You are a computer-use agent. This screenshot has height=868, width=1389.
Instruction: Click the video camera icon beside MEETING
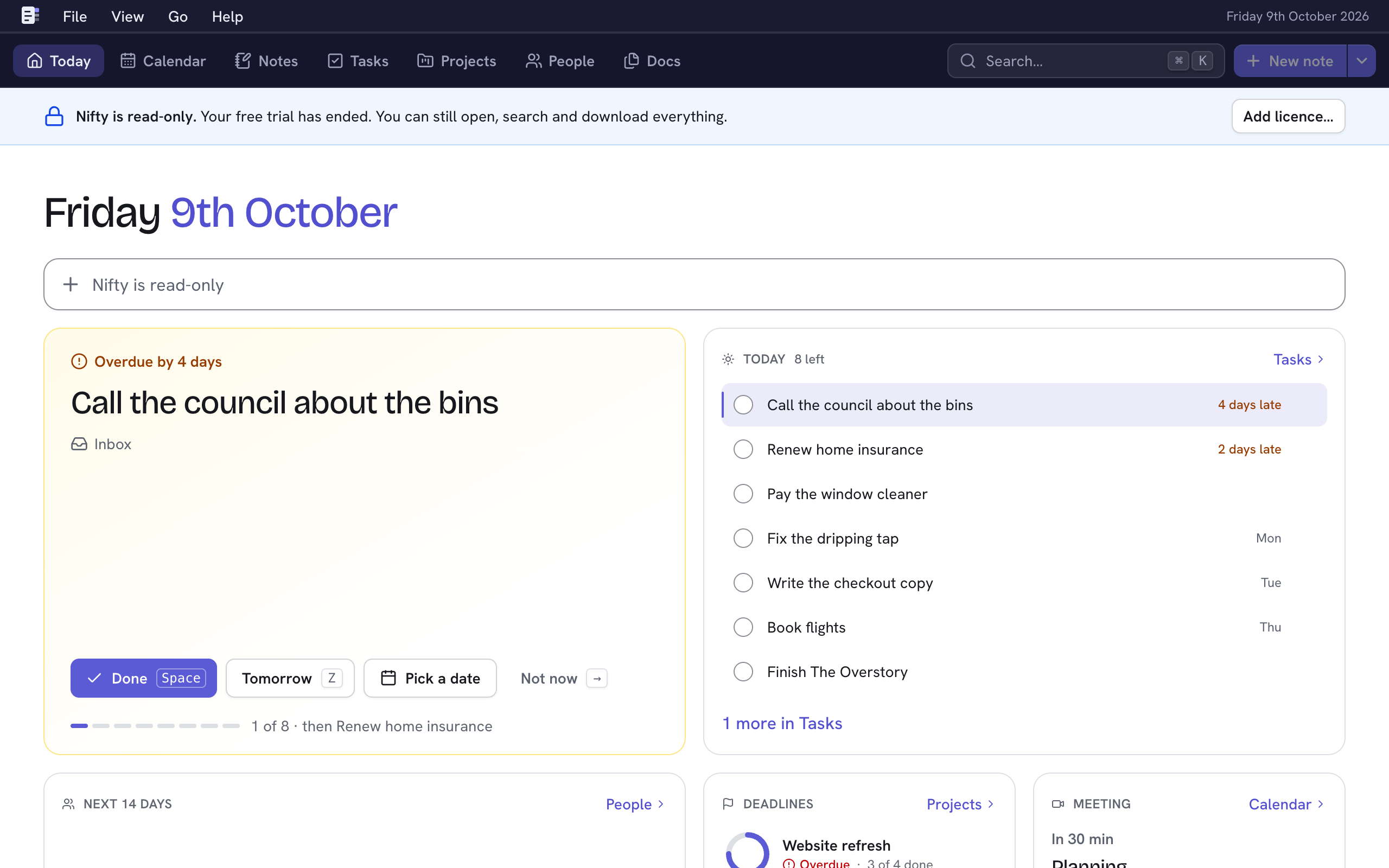pyautogui.click(x=1058, y=803)
